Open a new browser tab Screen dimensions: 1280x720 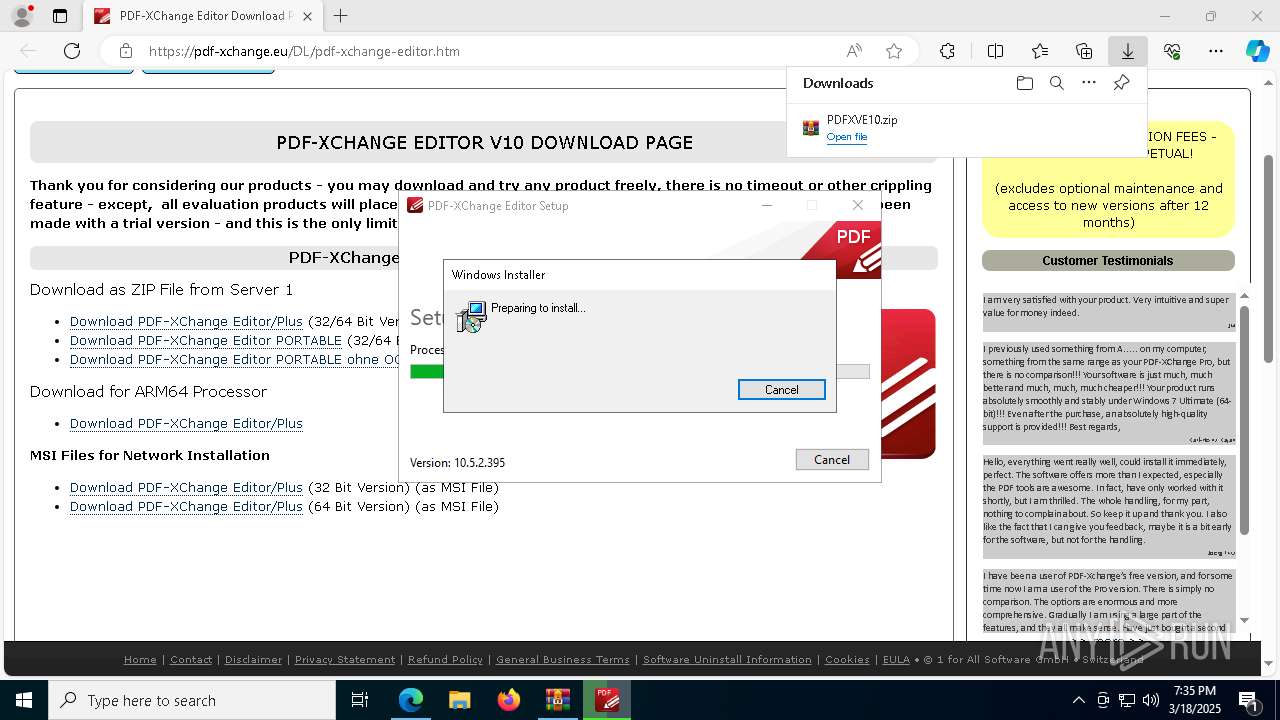341,16
